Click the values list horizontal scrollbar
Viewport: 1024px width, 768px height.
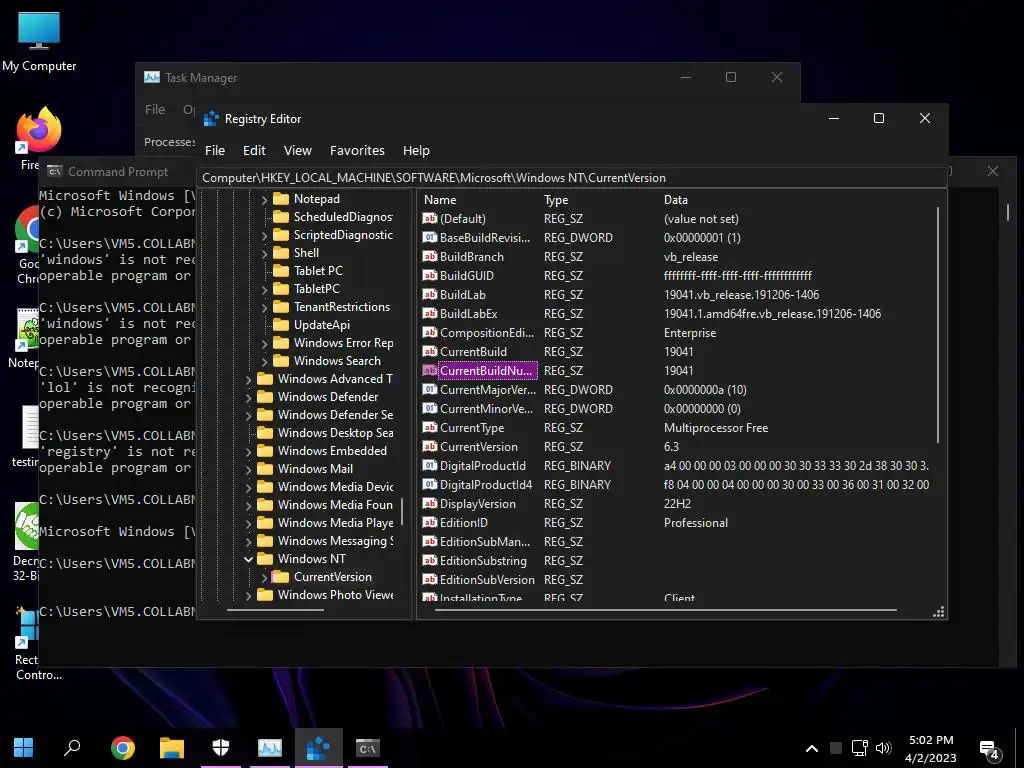point(665,610)
